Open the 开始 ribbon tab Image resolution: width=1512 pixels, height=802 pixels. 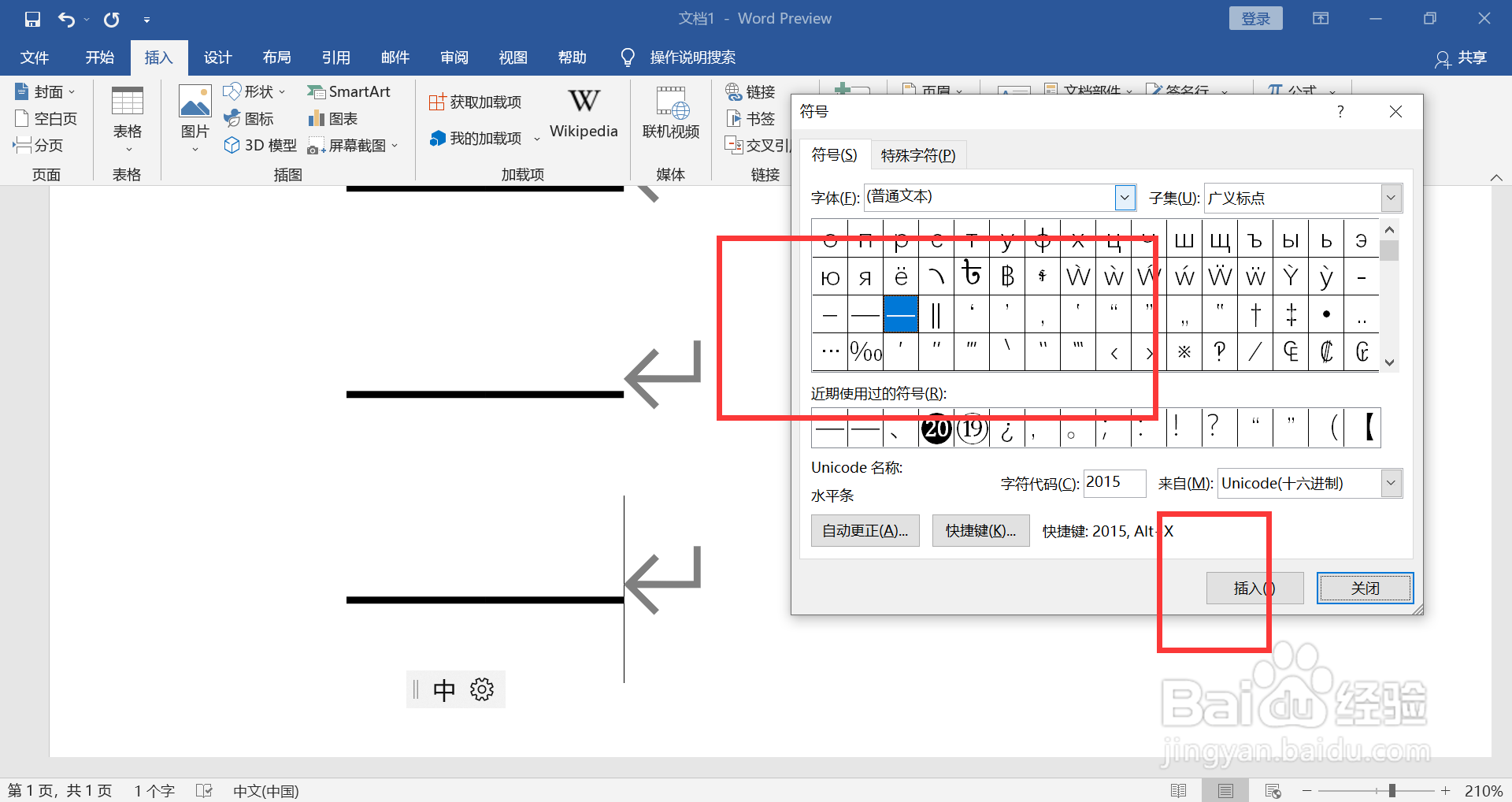pyautogui.click(x=98, y=57)
